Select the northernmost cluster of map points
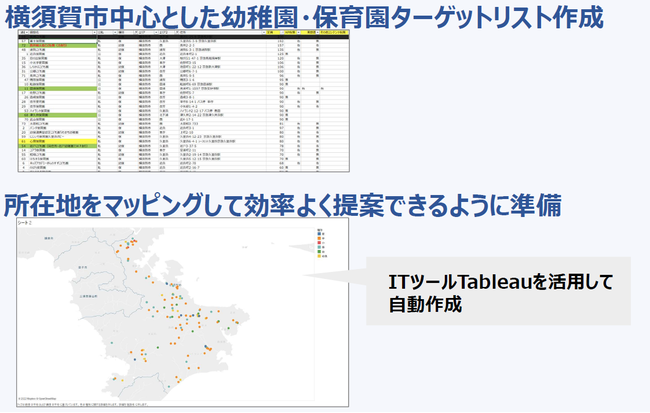650x413 pixels. click(128, 243)
